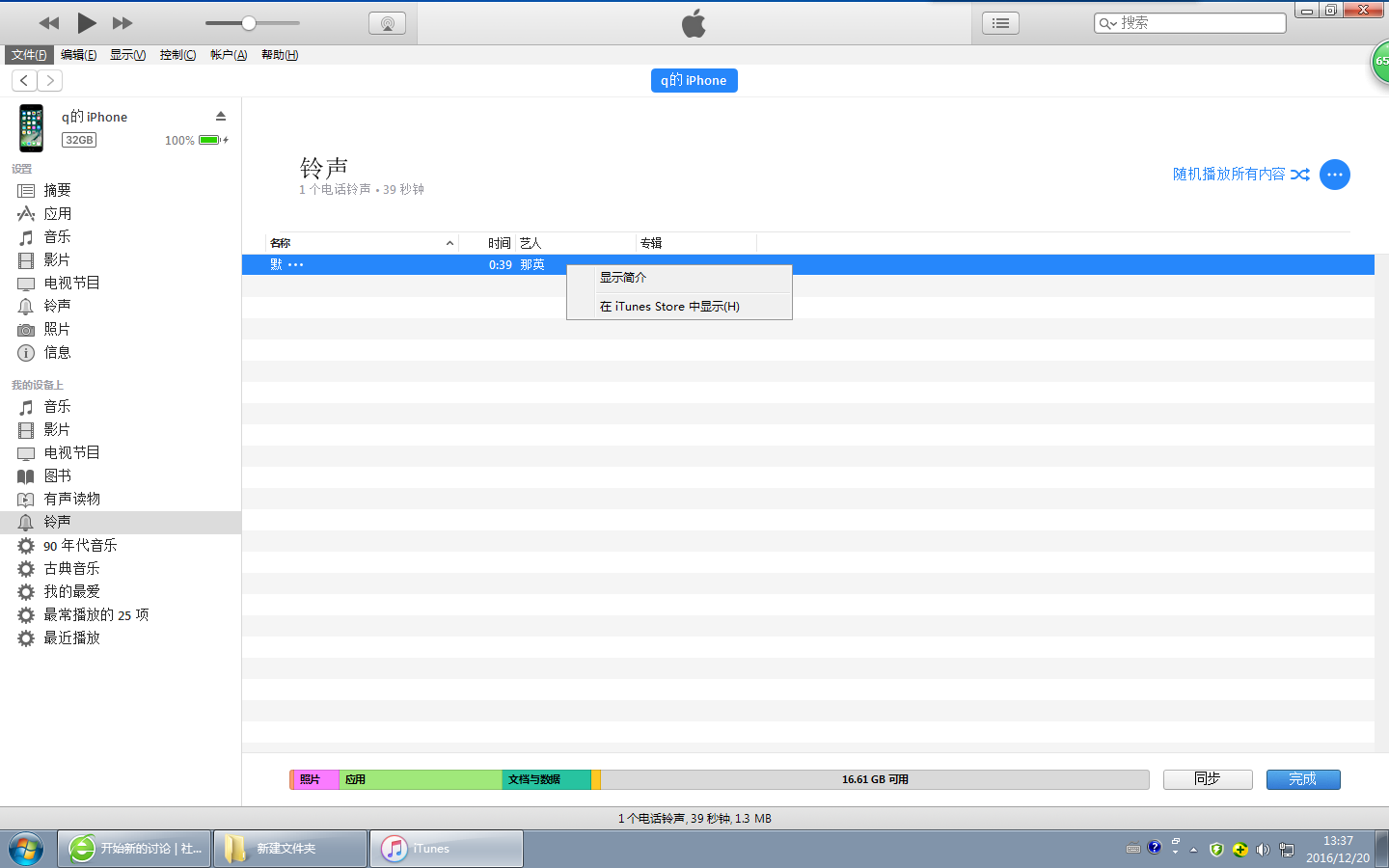Image resolution: width=1389 pixels, height=868 pixels.
Task: Select 在 iTunes Store 中显示 menu entry
Action: [669, 307]
